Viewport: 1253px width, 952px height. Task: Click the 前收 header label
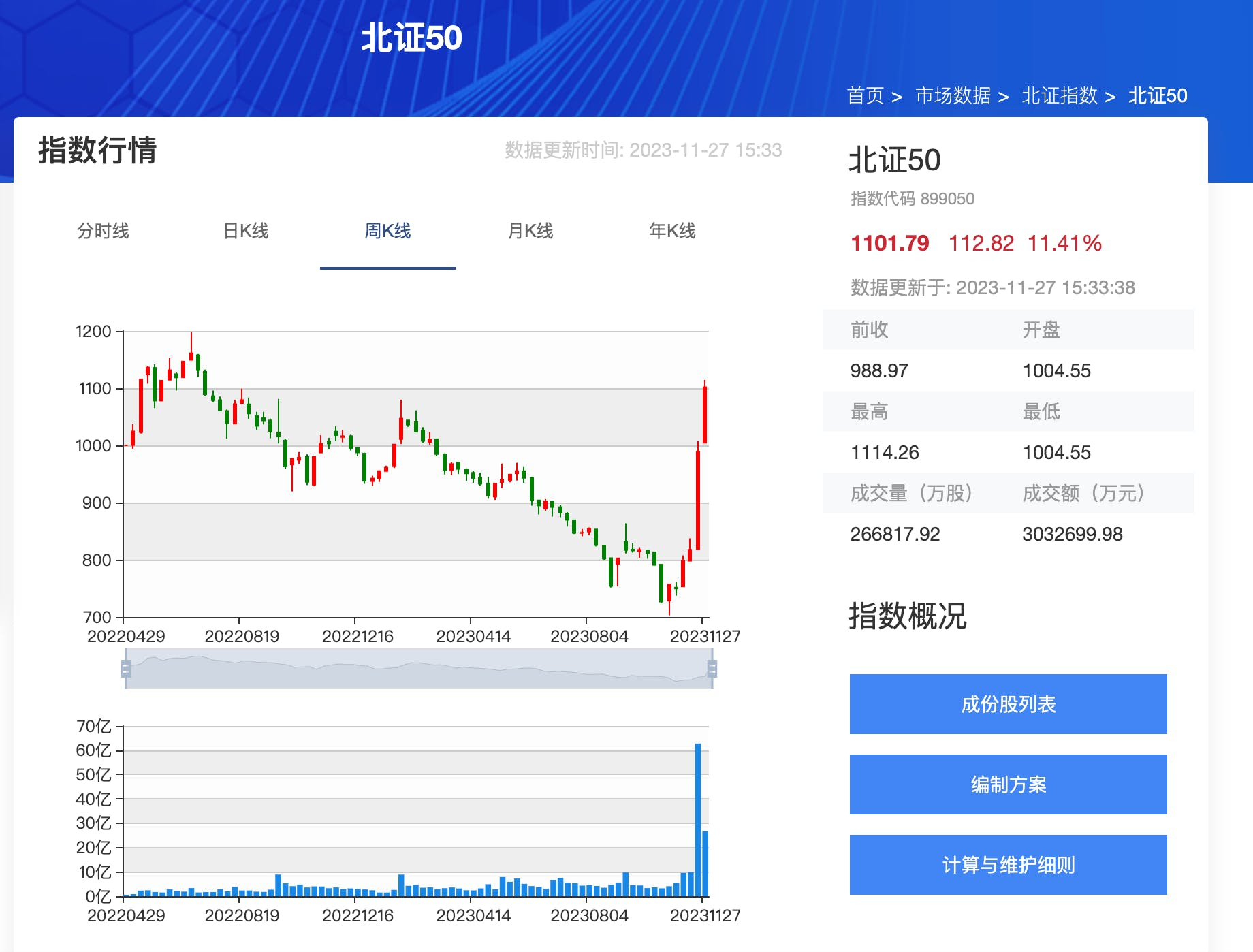click(869, 330)
